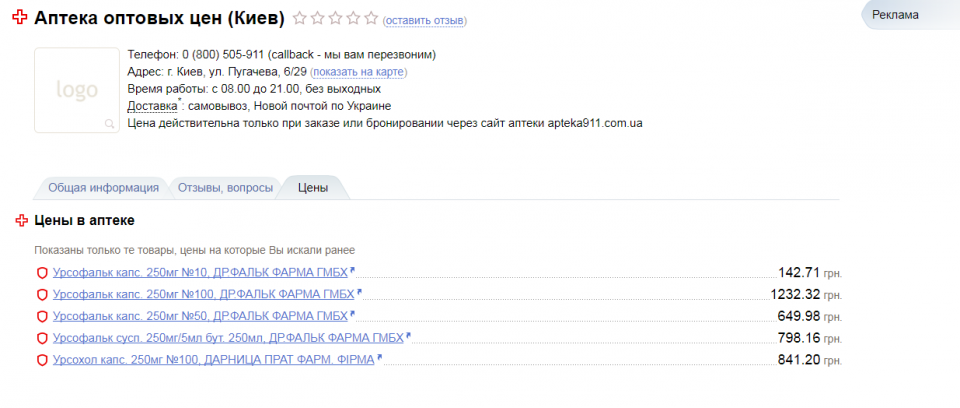Select the Цены tab
The image size is (960, 408).
click(x=312, y=188)
